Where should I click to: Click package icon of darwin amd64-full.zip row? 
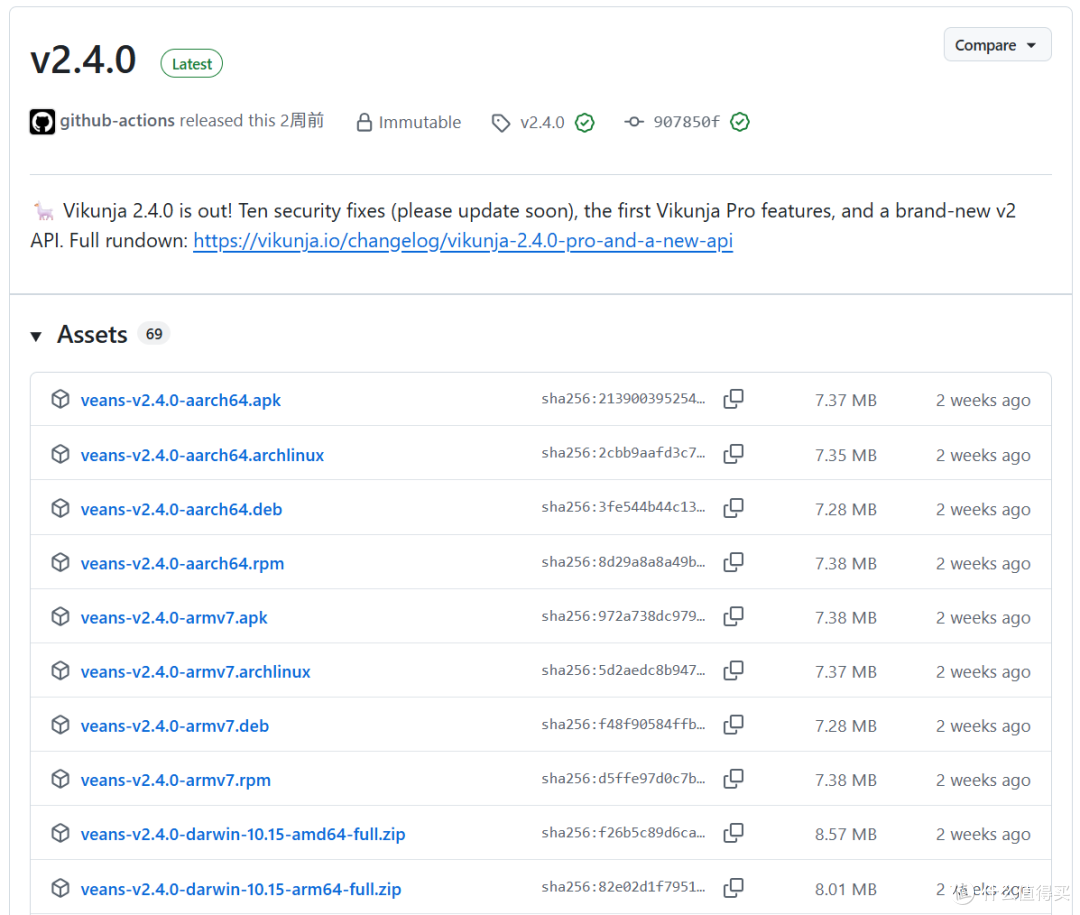[x=61, y=833]
